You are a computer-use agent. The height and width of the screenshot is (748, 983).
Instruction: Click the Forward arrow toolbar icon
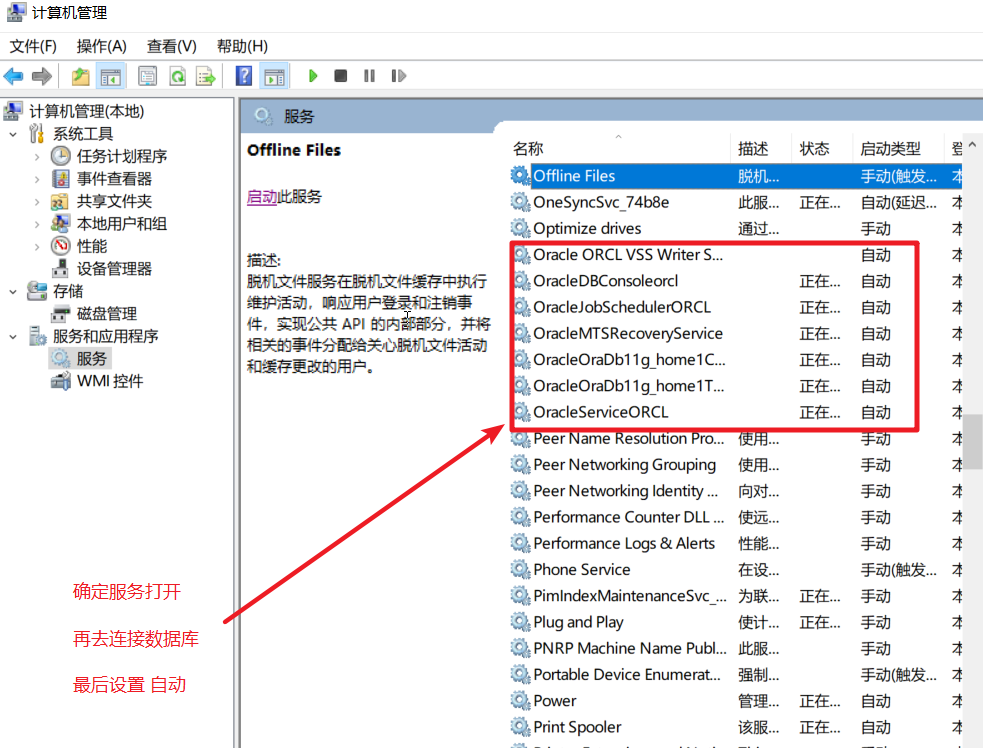(42, 76)
